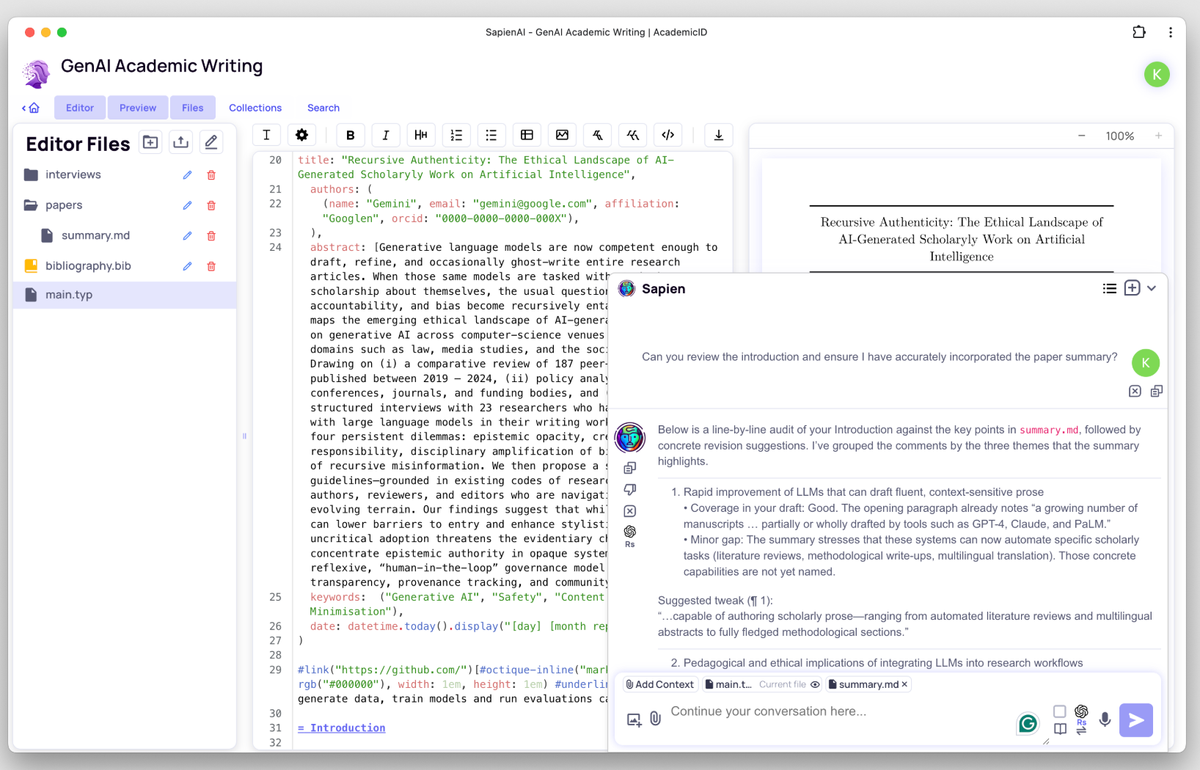Select main.typ in file tree
The image size is (1200, 770).
[125, 295]
